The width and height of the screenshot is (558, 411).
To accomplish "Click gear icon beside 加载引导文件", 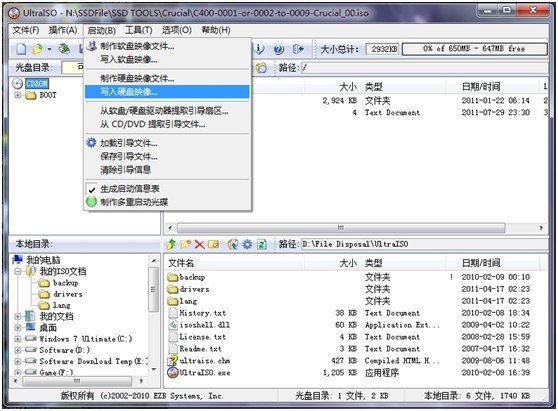I will [x=91, y=143].
